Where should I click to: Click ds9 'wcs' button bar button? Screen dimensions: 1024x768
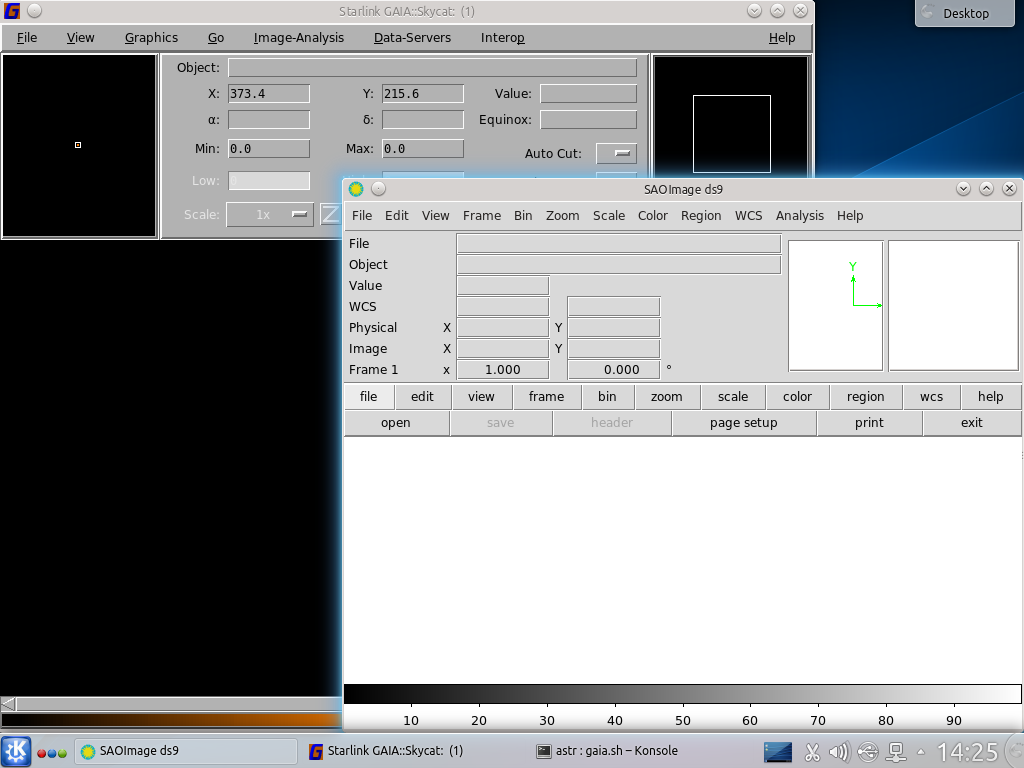931,396
